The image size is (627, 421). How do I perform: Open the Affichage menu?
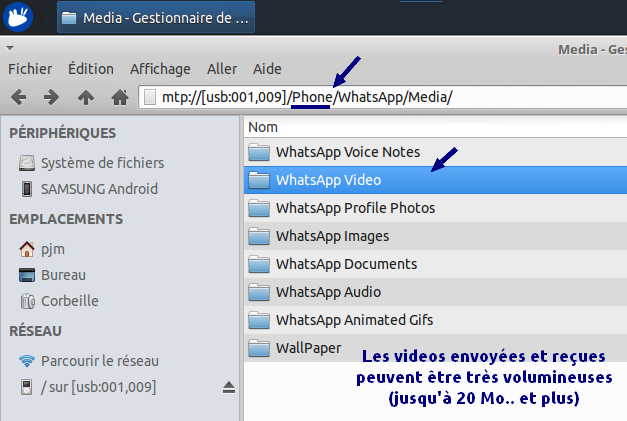(x=160, y=69)
